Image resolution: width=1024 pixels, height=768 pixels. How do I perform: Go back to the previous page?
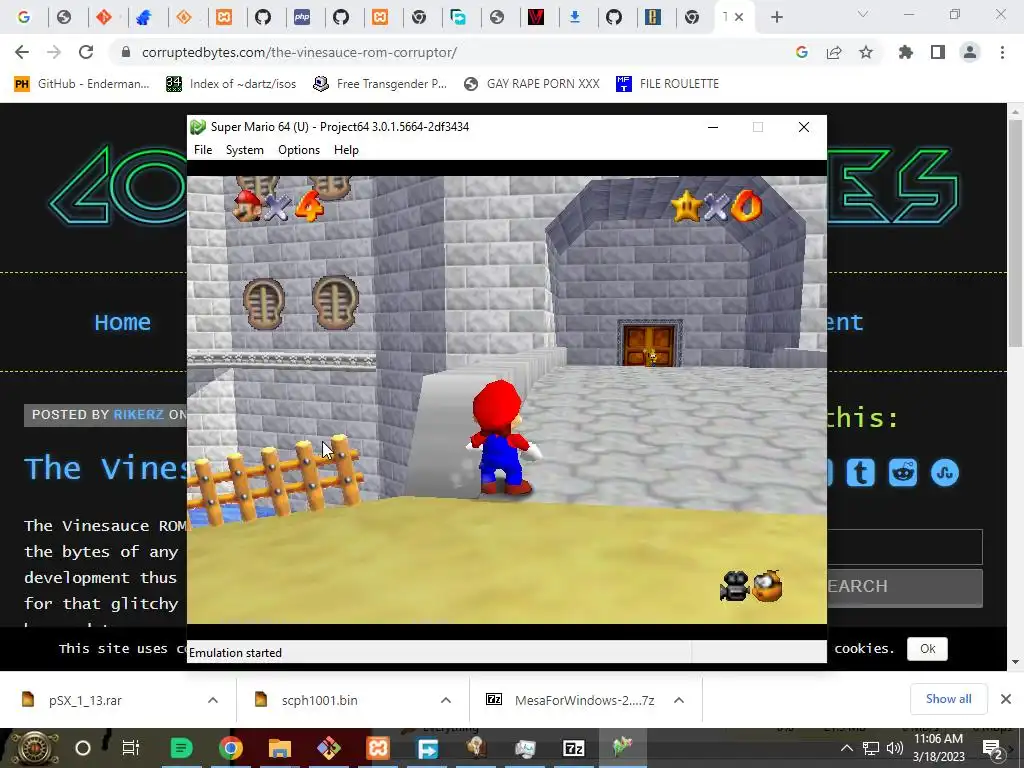(x=22, y=52)
